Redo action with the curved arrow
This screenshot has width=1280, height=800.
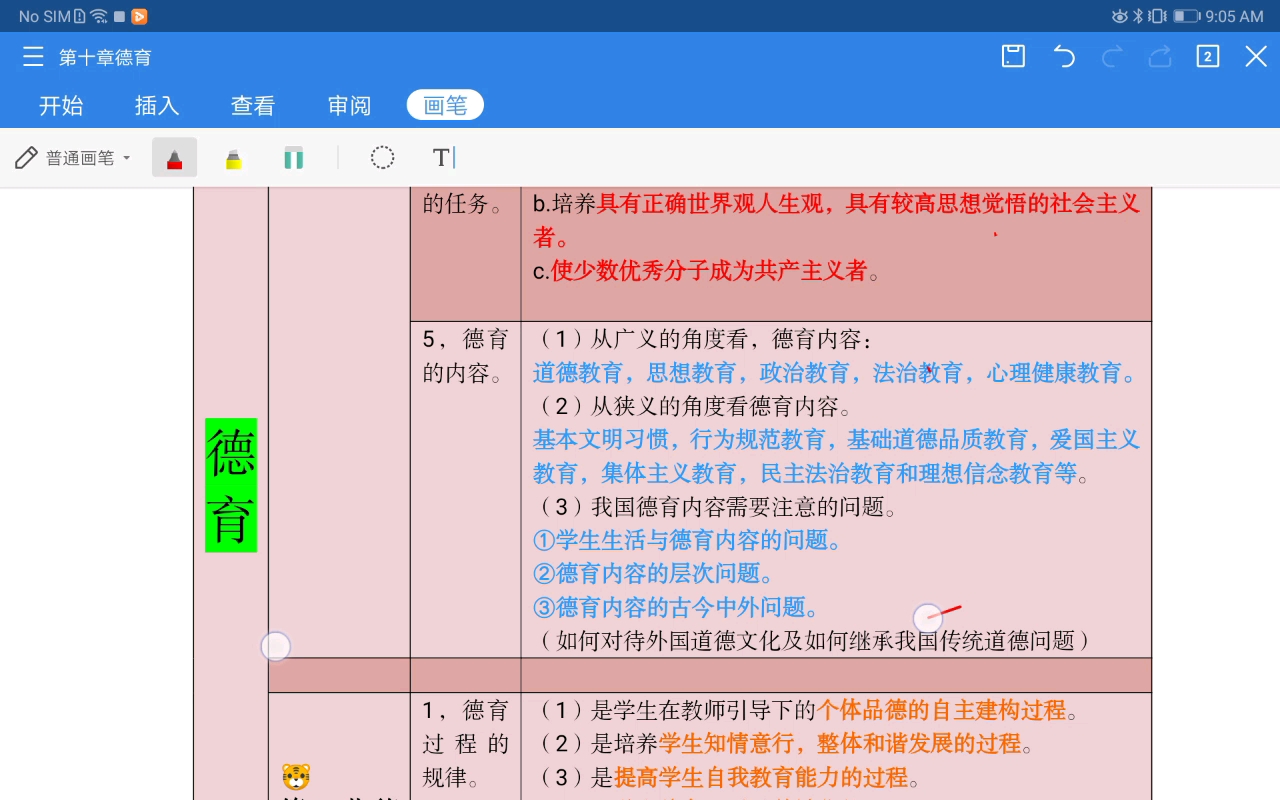[x=1112, y=57]
